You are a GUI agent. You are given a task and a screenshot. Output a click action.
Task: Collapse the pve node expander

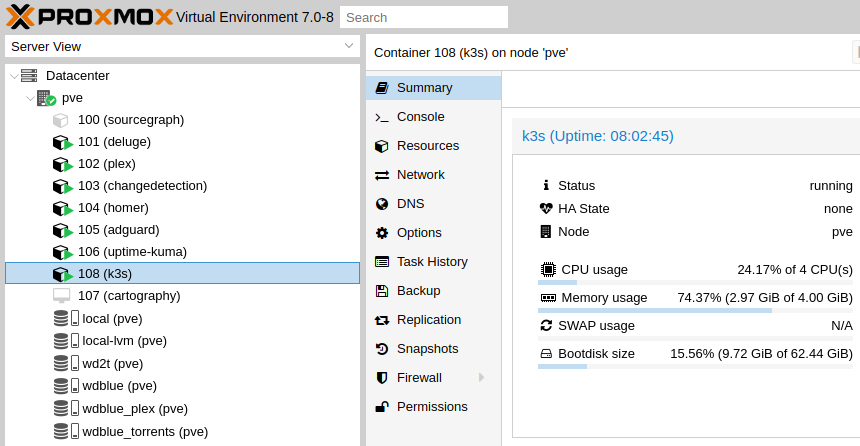pyautogui.click(x=30, y=98)
